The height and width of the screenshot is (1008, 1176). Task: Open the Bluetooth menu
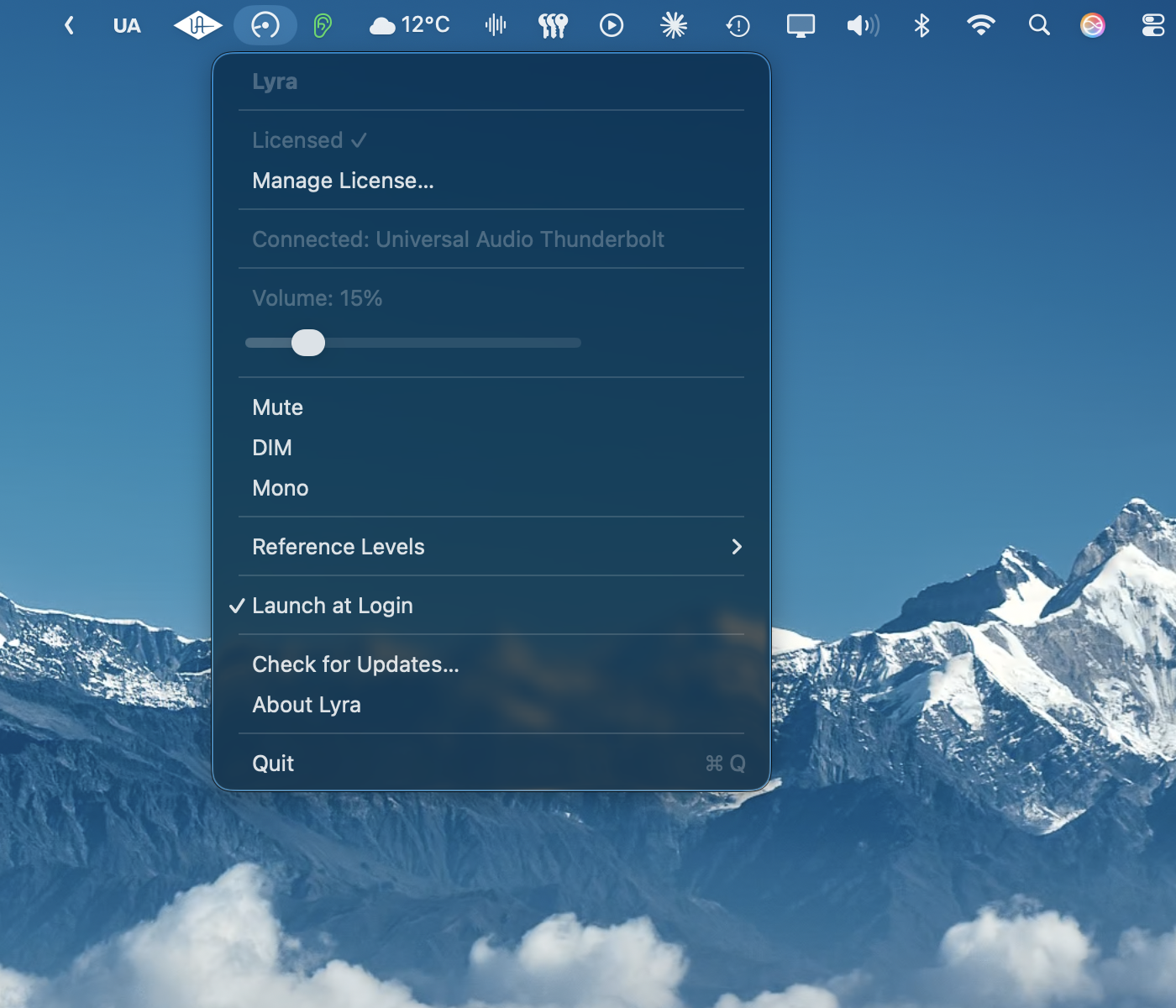(921, 26)
